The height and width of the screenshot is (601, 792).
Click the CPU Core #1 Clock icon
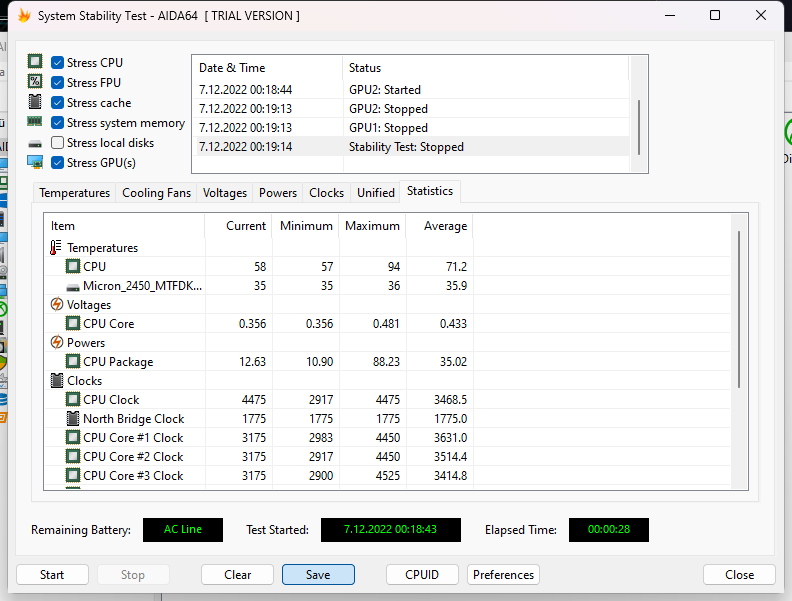(x=73, y=437)
